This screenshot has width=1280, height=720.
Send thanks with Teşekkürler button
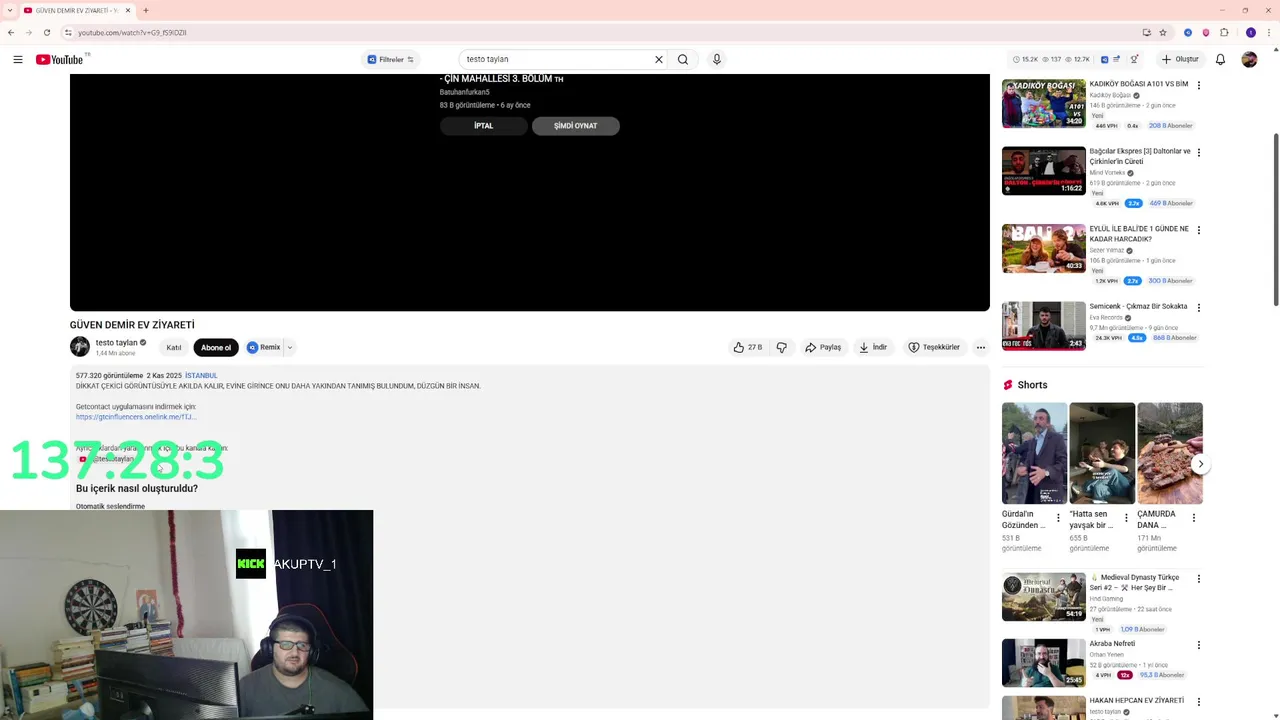click(x=934, y=347)
